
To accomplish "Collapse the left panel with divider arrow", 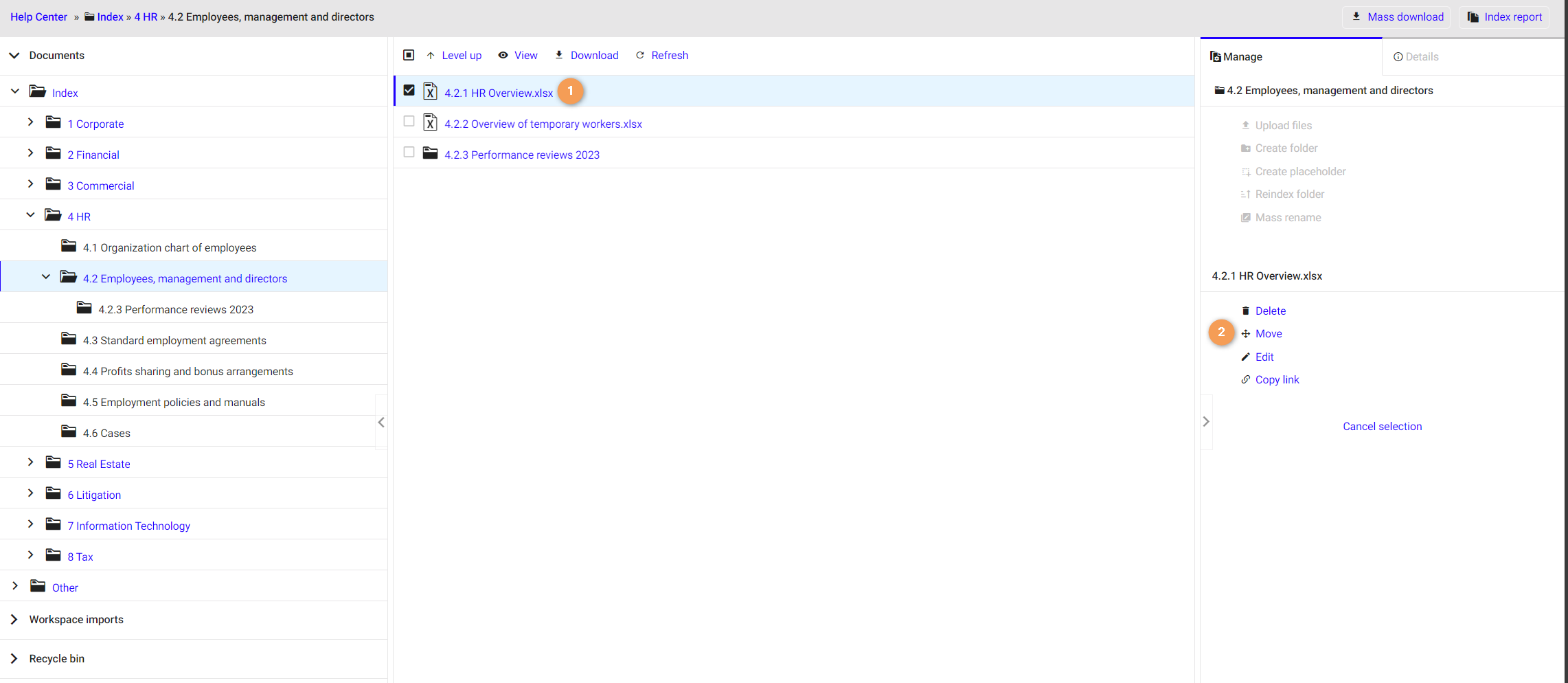I will coord(381,423).
